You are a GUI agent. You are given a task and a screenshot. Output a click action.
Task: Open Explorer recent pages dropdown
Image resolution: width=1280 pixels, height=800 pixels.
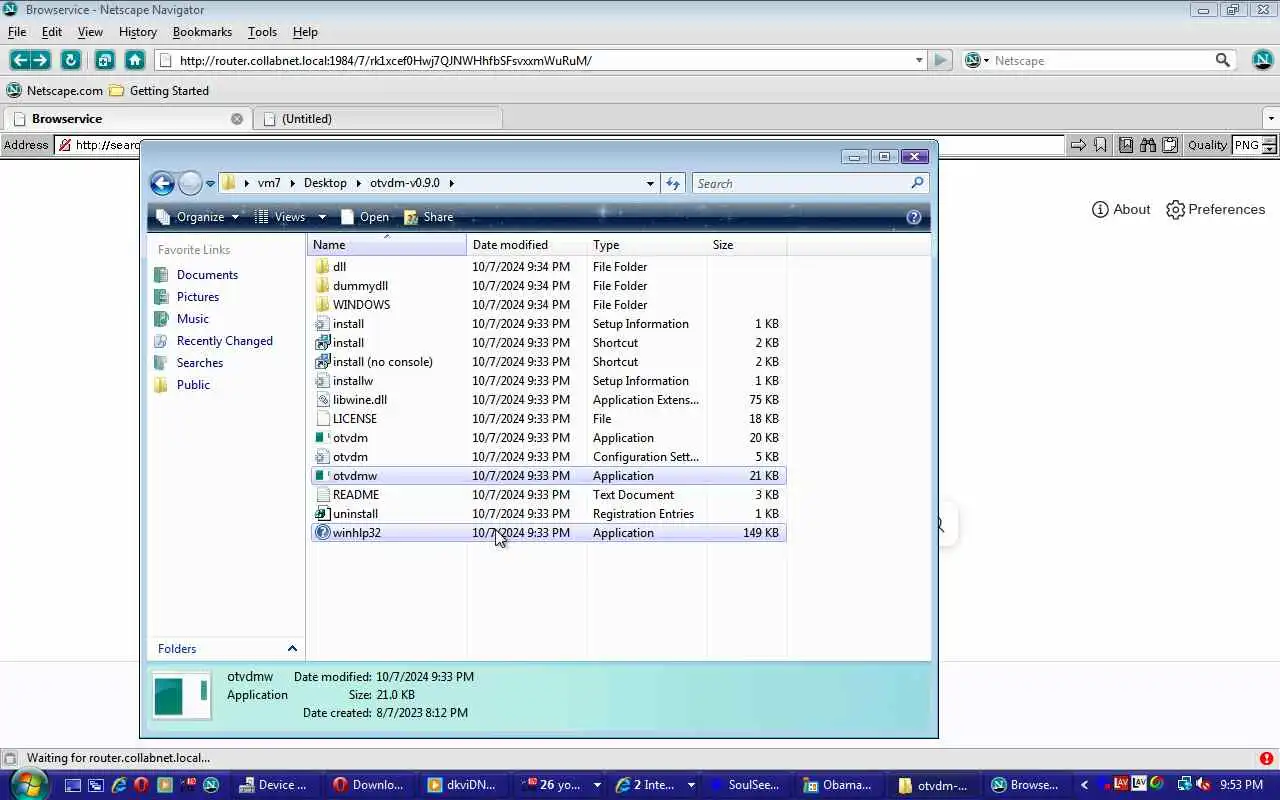(210, 184)
